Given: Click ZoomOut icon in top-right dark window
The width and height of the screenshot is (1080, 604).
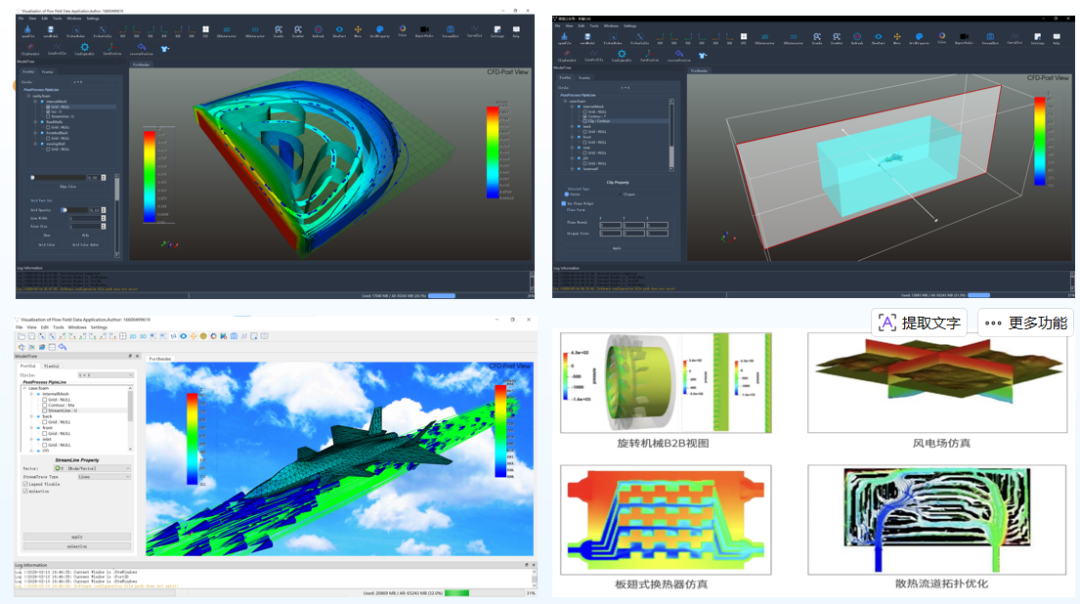Looking at the screenshot, I should click(837, 37).
